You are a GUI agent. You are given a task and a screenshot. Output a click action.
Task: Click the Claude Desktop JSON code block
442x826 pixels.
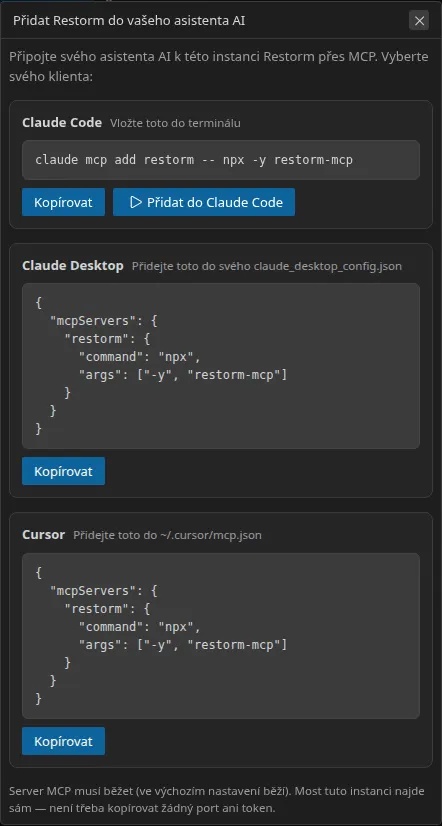coord(221,366)
